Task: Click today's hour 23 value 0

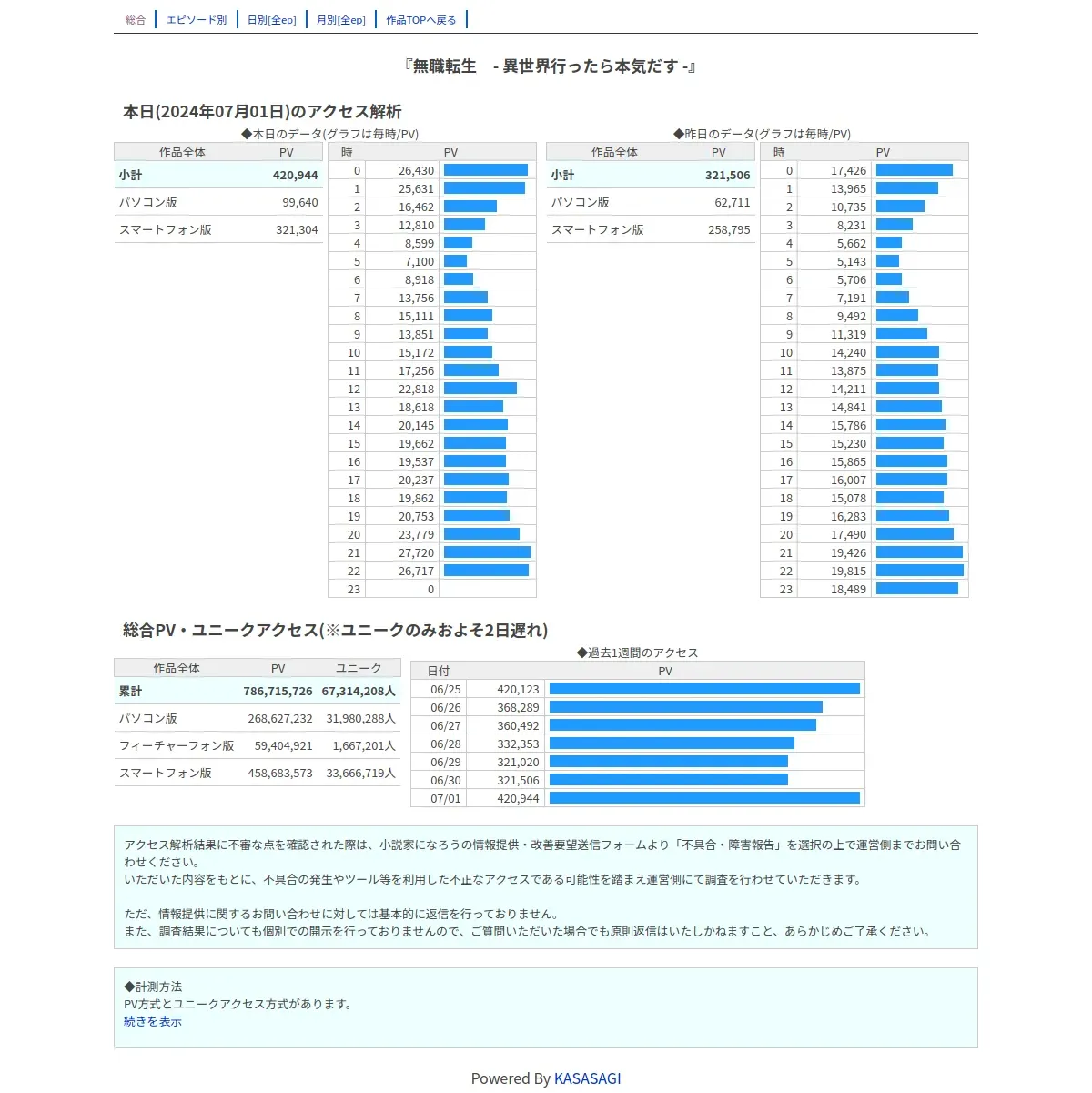Action: click(431, 589)
